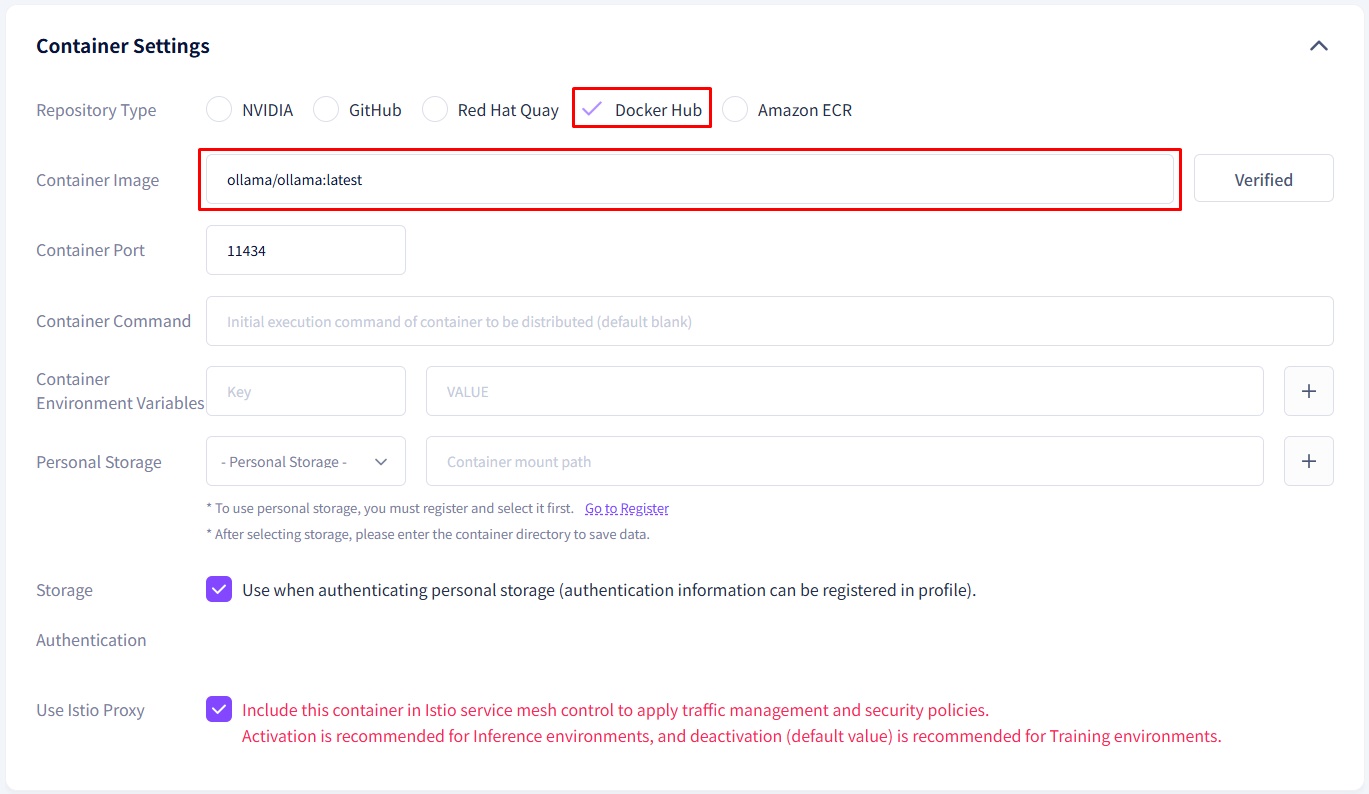Add personal storage with plus icon

[1308, 462]
